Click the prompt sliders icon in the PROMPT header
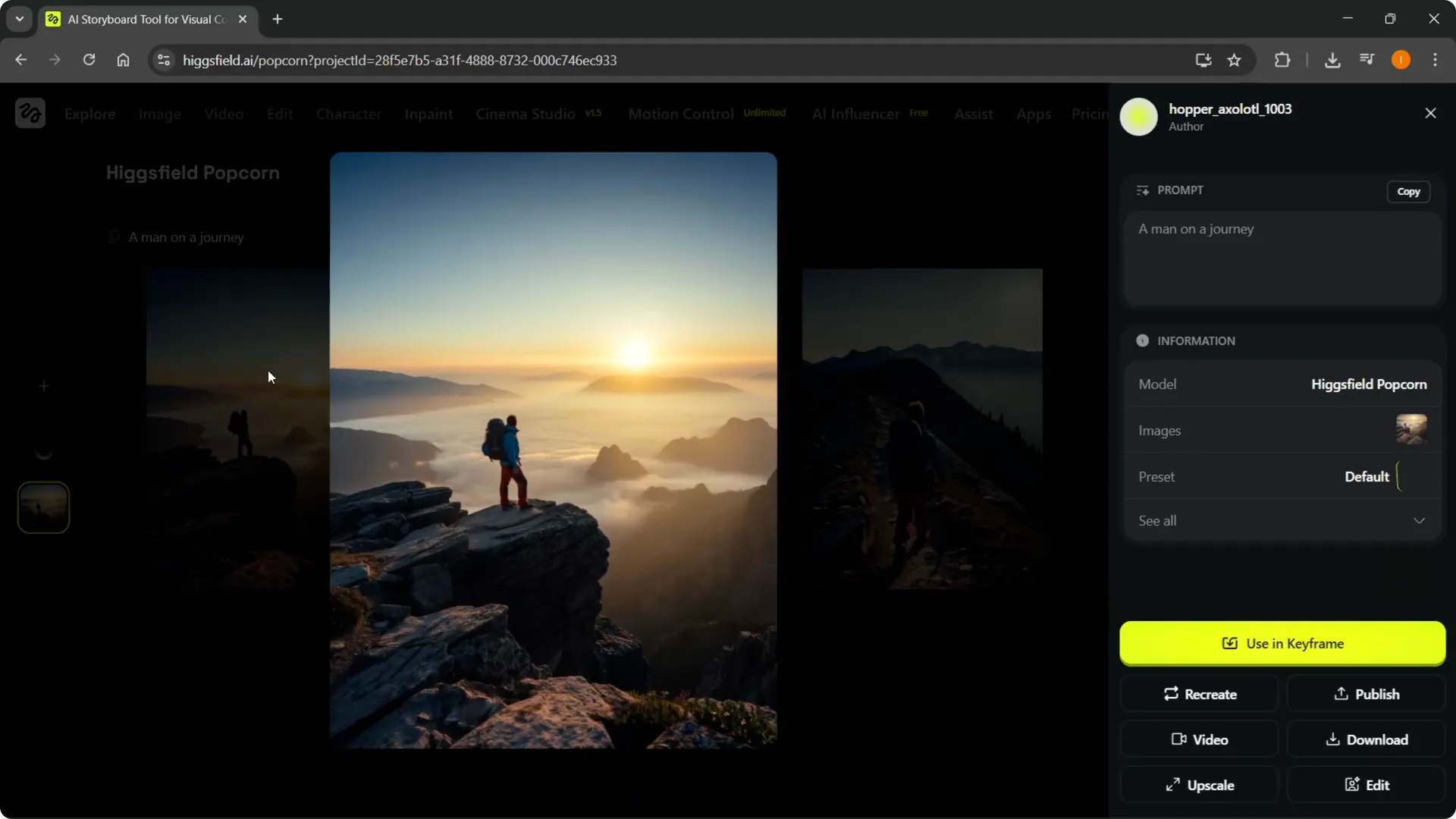 (1144, 190)
